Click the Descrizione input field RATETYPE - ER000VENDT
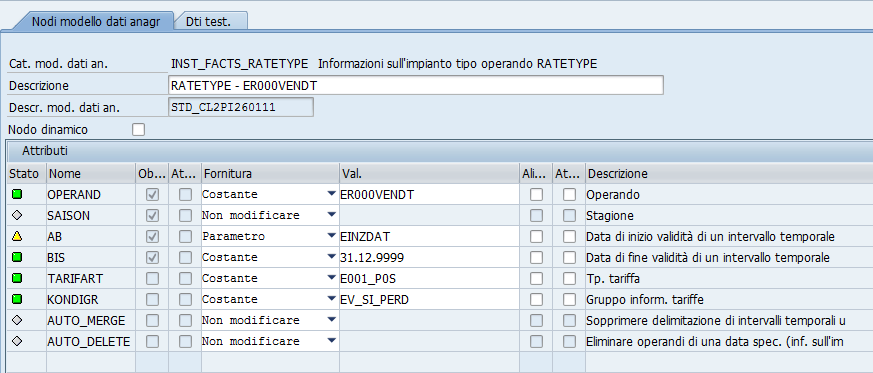This screenshot has width=873, height=373. click(415, 86)
